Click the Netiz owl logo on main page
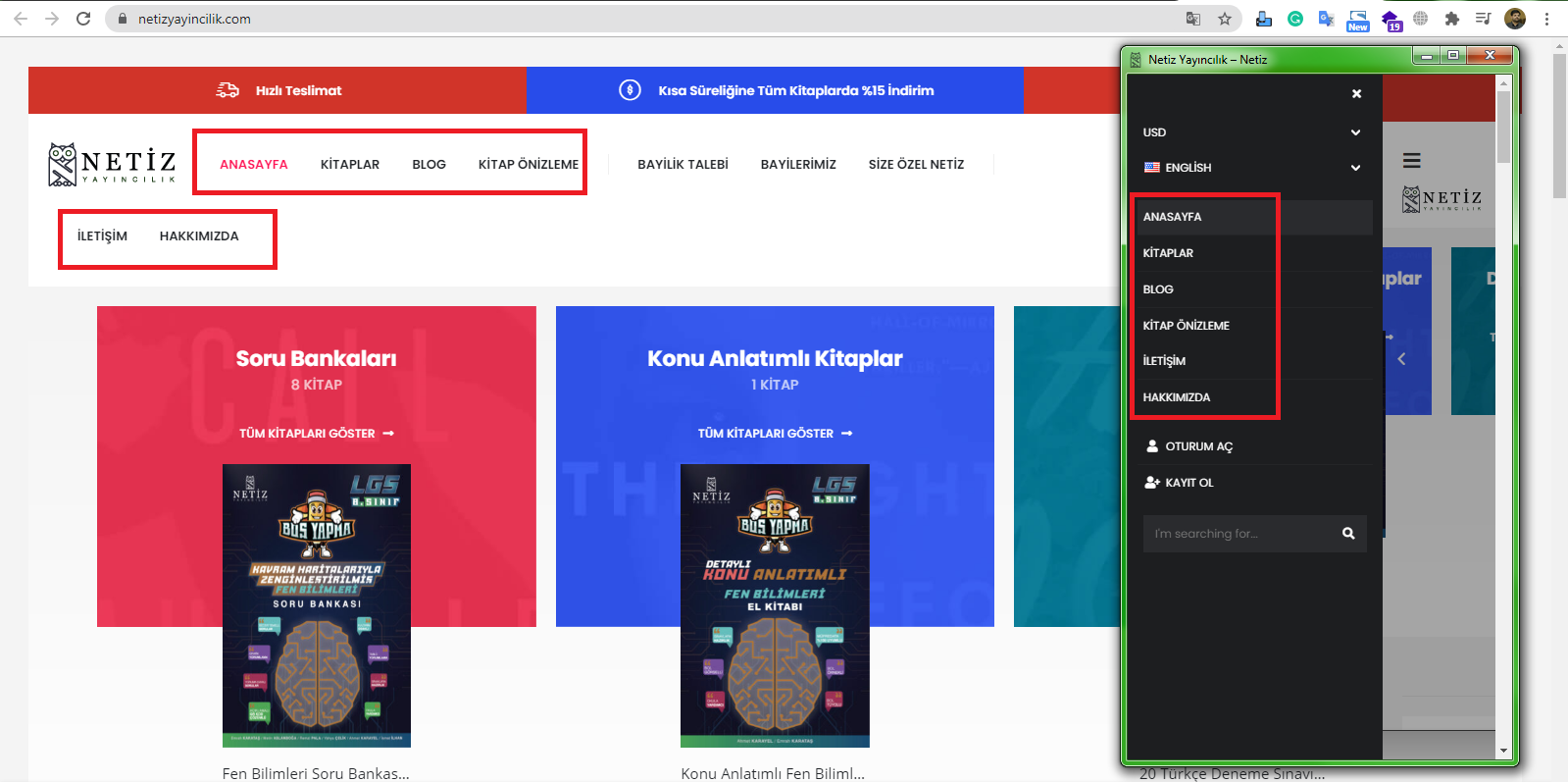This screenshot has width=1568, height=782. pyautogui.click(x=112, y=164)
